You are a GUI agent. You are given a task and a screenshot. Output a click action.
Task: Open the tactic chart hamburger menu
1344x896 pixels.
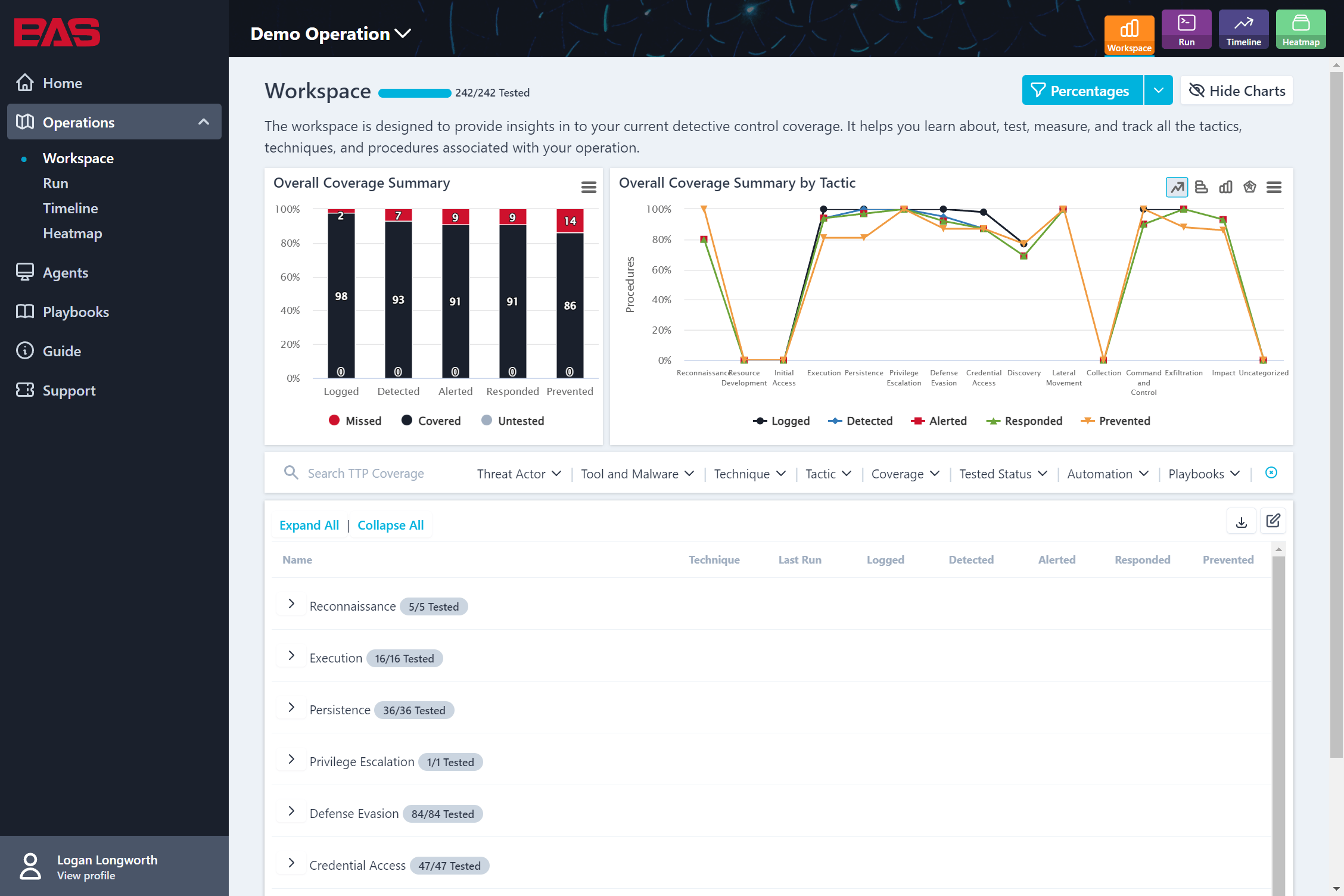click(1274, 187)
